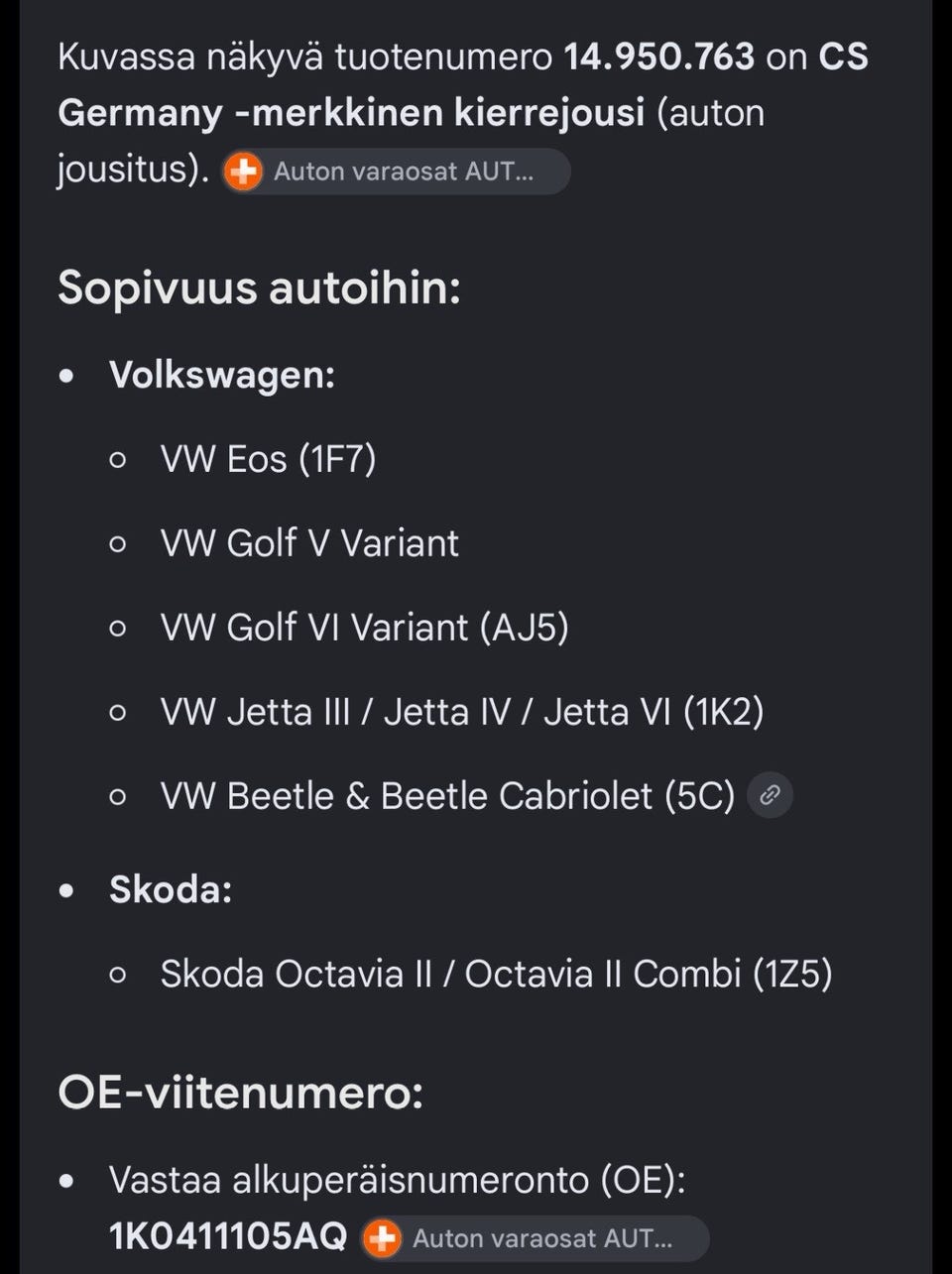The width and height of the screenshot is (952, 1274).
Task: Tap the VW Golf VI Variant (AJ5) entry
Action: click(365, 628)
